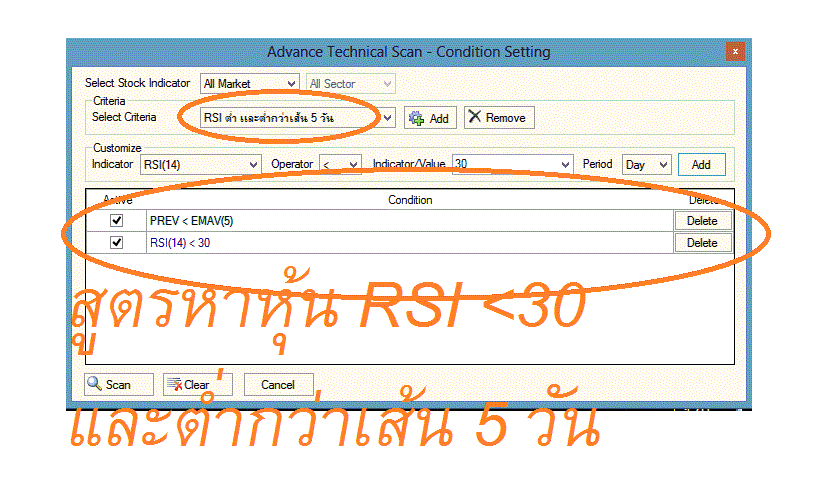
Task: Select the RSI(14) < 30 condition text
Action: tap(180, 243)
